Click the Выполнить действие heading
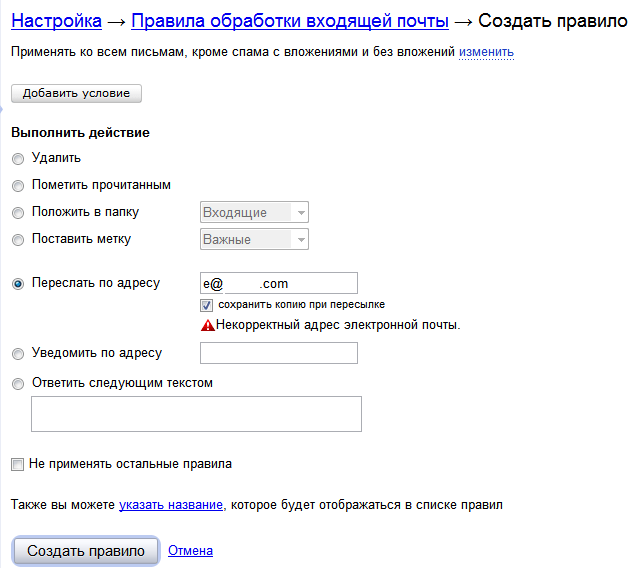The image size is (638, 568). [x=80, y=133]
